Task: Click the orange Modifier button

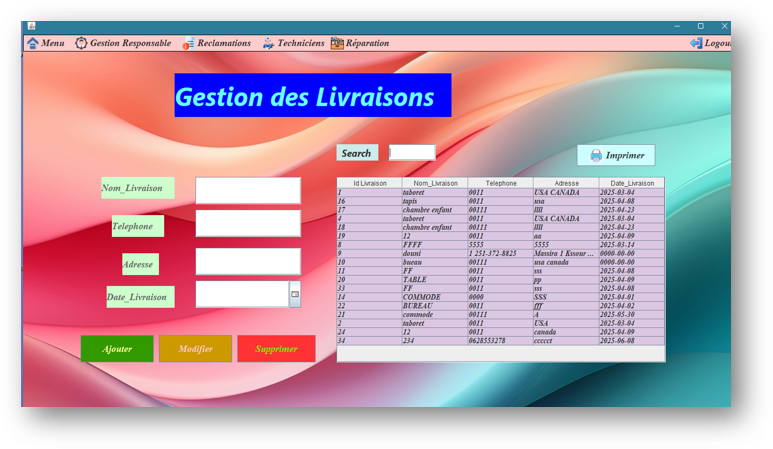Action: point(196,349)
